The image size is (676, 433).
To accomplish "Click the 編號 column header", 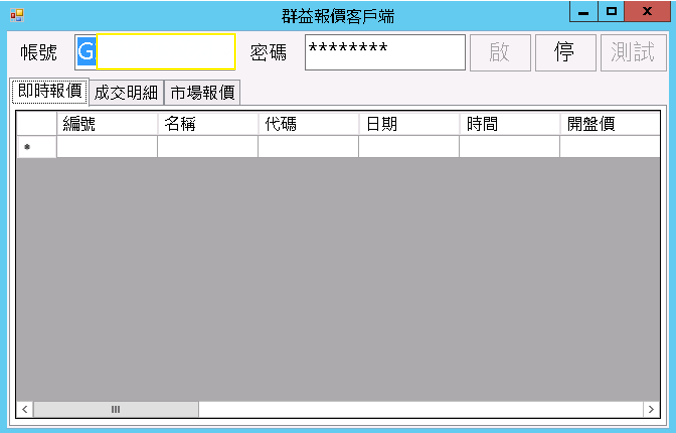I will pos(107,124).
